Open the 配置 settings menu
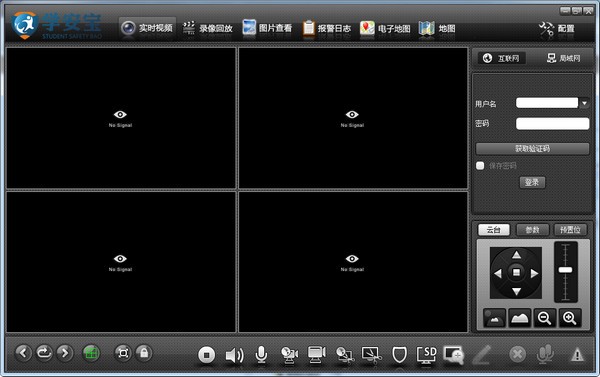Screen dimensions: 600x377 click(x=557, y=29)
